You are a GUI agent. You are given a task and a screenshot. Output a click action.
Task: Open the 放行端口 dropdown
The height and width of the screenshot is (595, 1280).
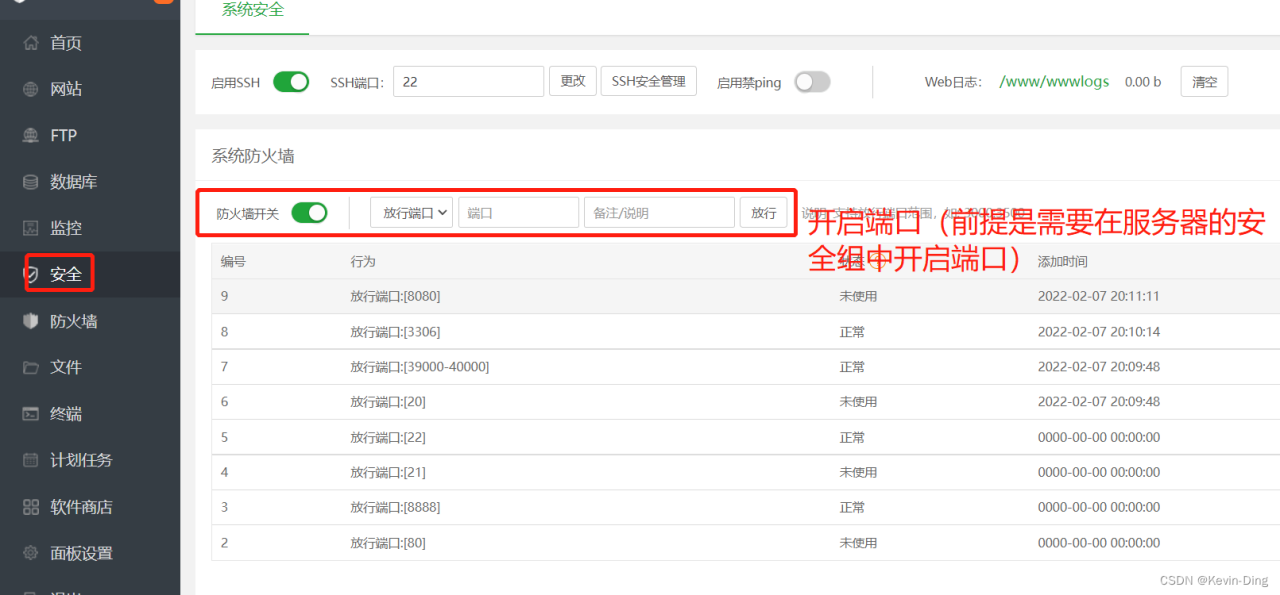click(x=412, y=213)
